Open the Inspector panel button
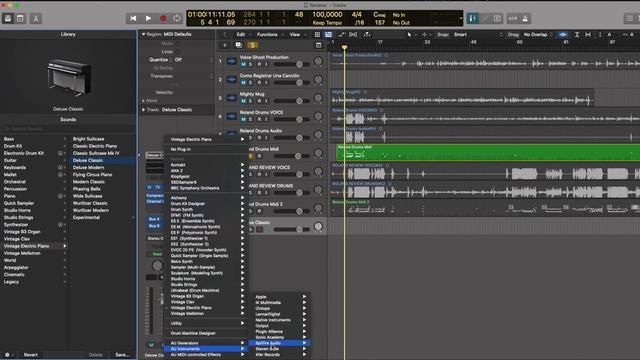640x360 pixels. [x=20, y=18]
